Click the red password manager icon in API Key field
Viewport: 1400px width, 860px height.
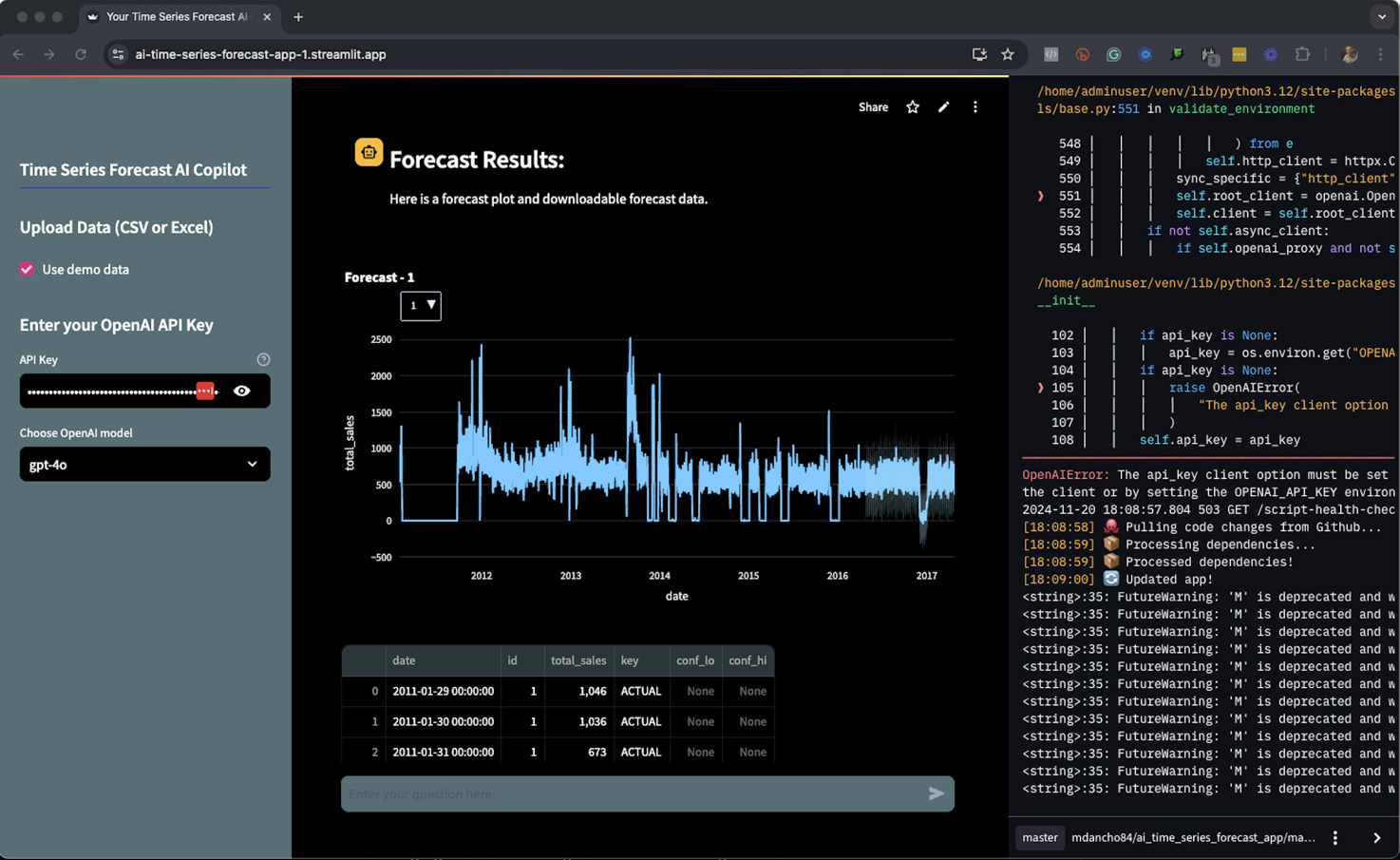coord(205,391)
